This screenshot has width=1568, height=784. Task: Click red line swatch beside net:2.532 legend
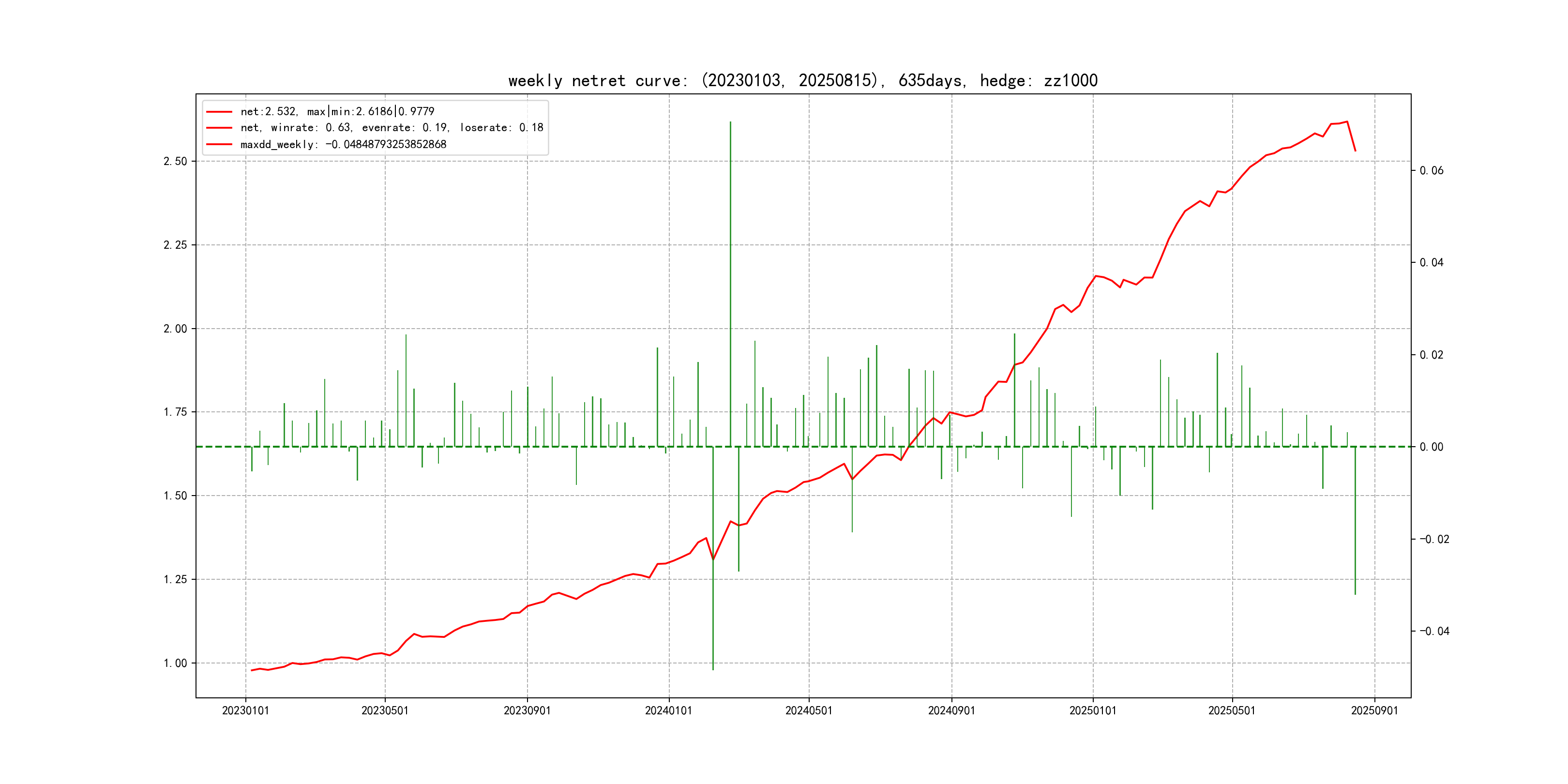pos(219,112)
